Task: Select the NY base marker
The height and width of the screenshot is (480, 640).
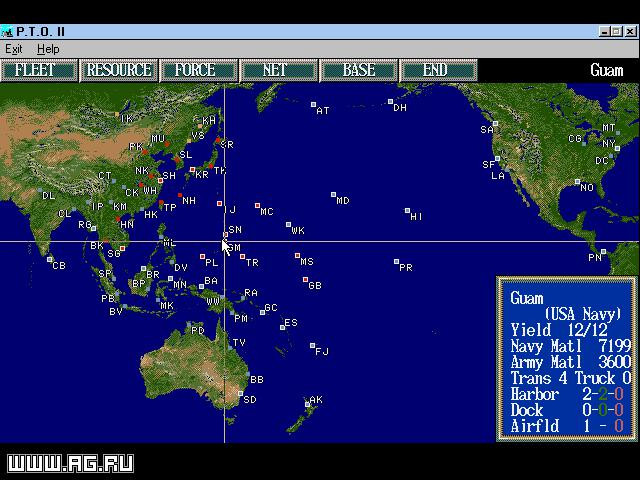Action: [x=618, y=149]
